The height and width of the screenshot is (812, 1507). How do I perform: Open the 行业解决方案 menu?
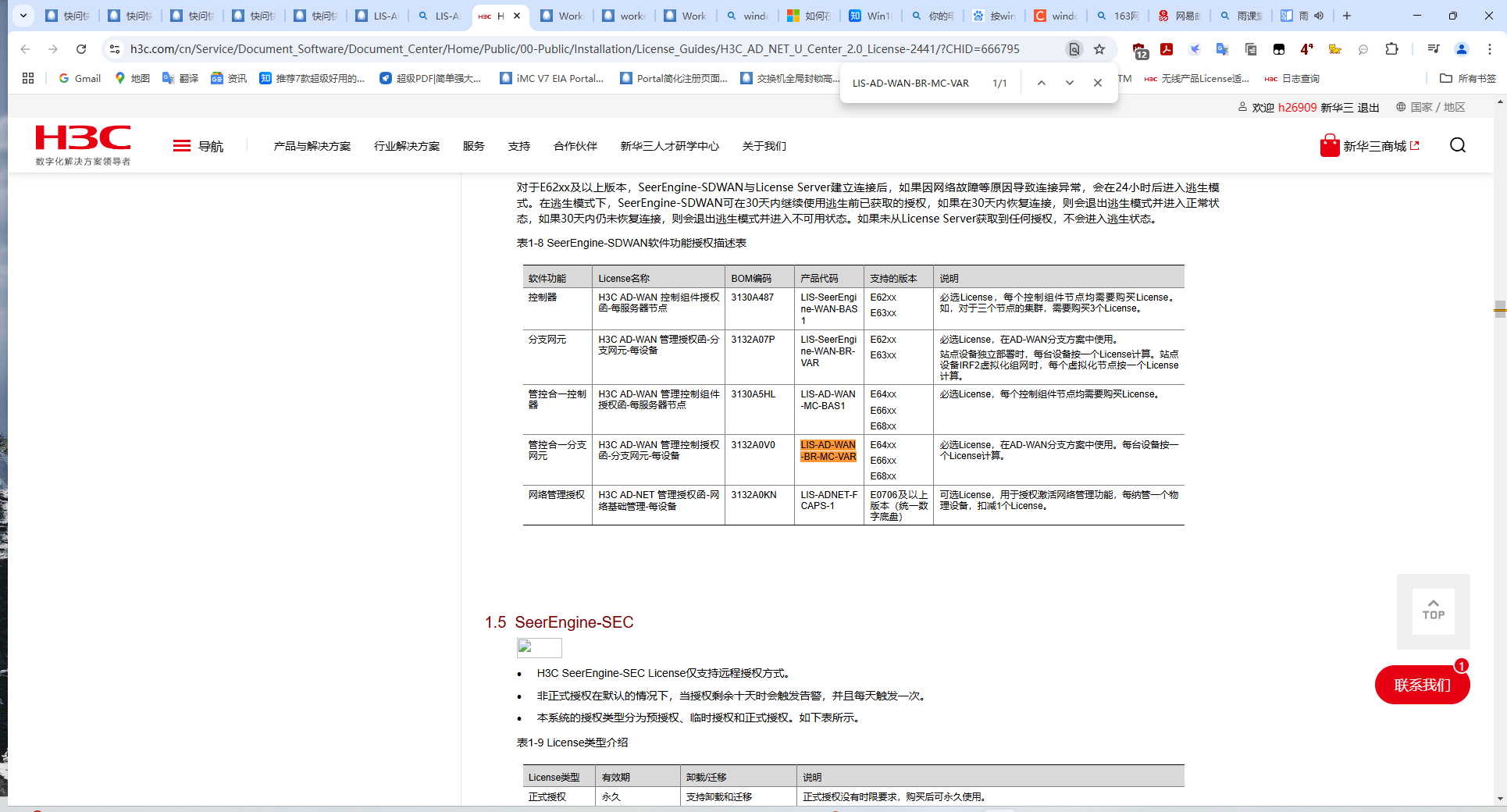point(406,146)
